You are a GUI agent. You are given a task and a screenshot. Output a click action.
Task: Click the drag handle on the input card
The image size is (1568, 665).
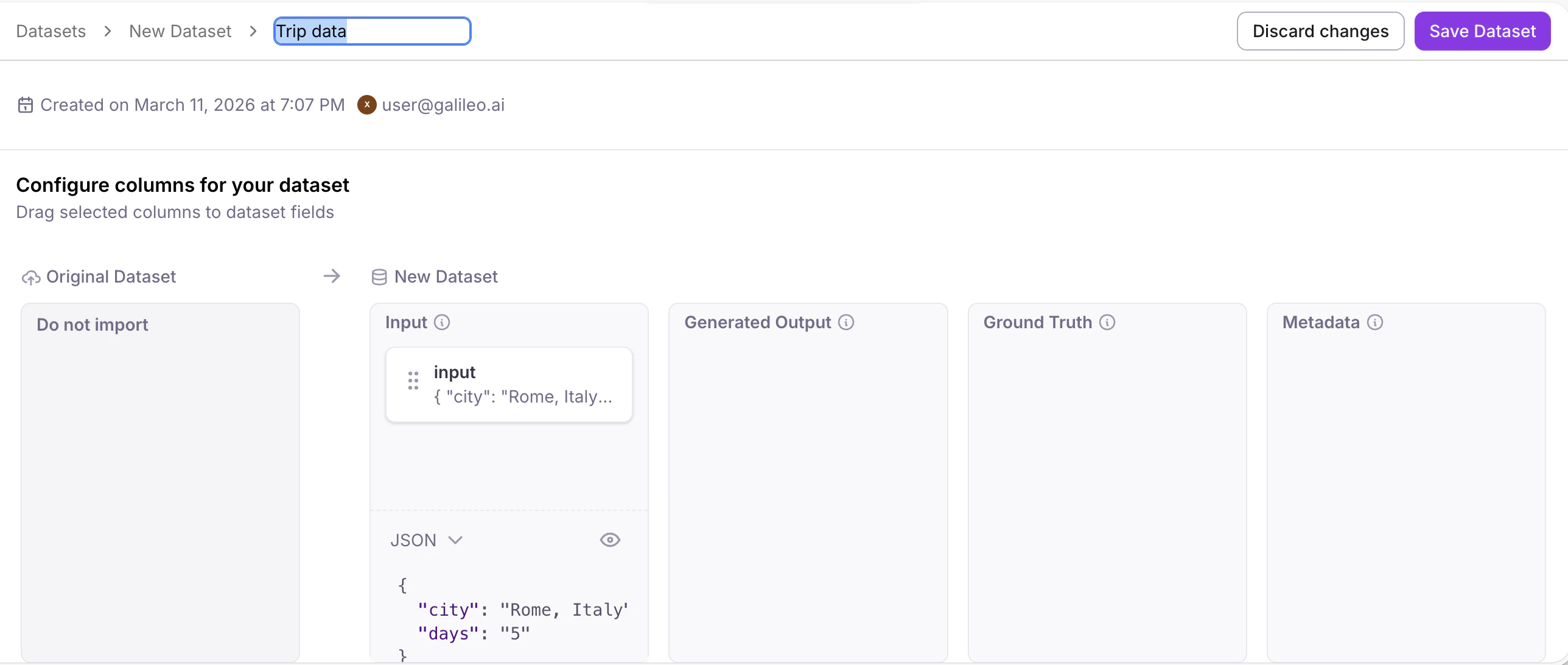[x=413, y=380]
